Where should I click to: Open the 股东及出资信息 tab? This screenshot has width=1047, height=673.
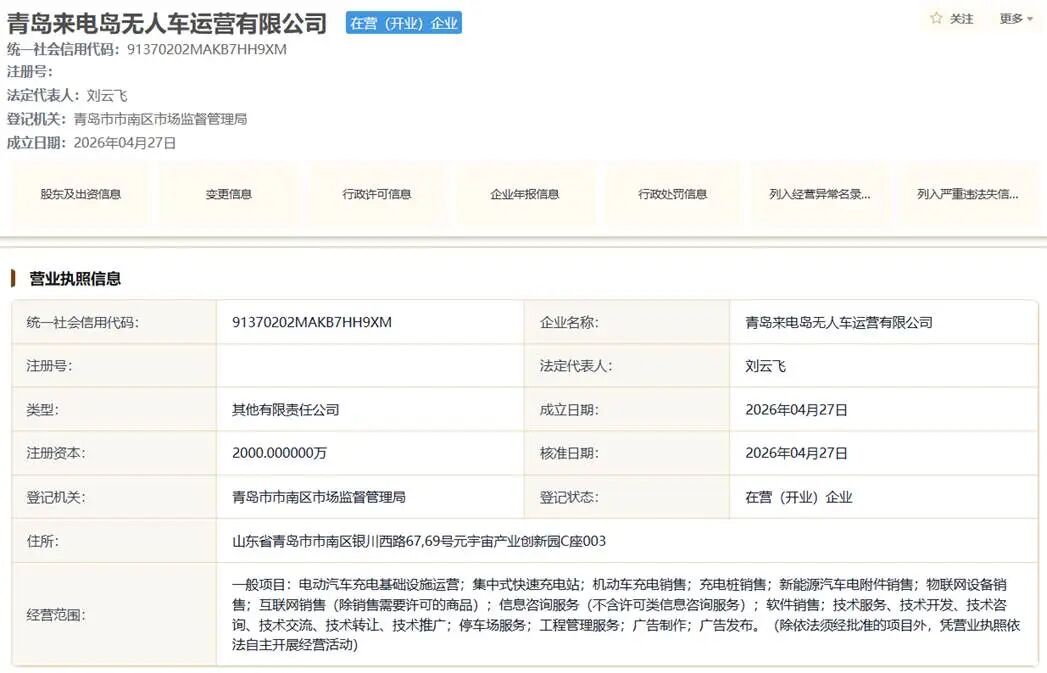(81, 194)
